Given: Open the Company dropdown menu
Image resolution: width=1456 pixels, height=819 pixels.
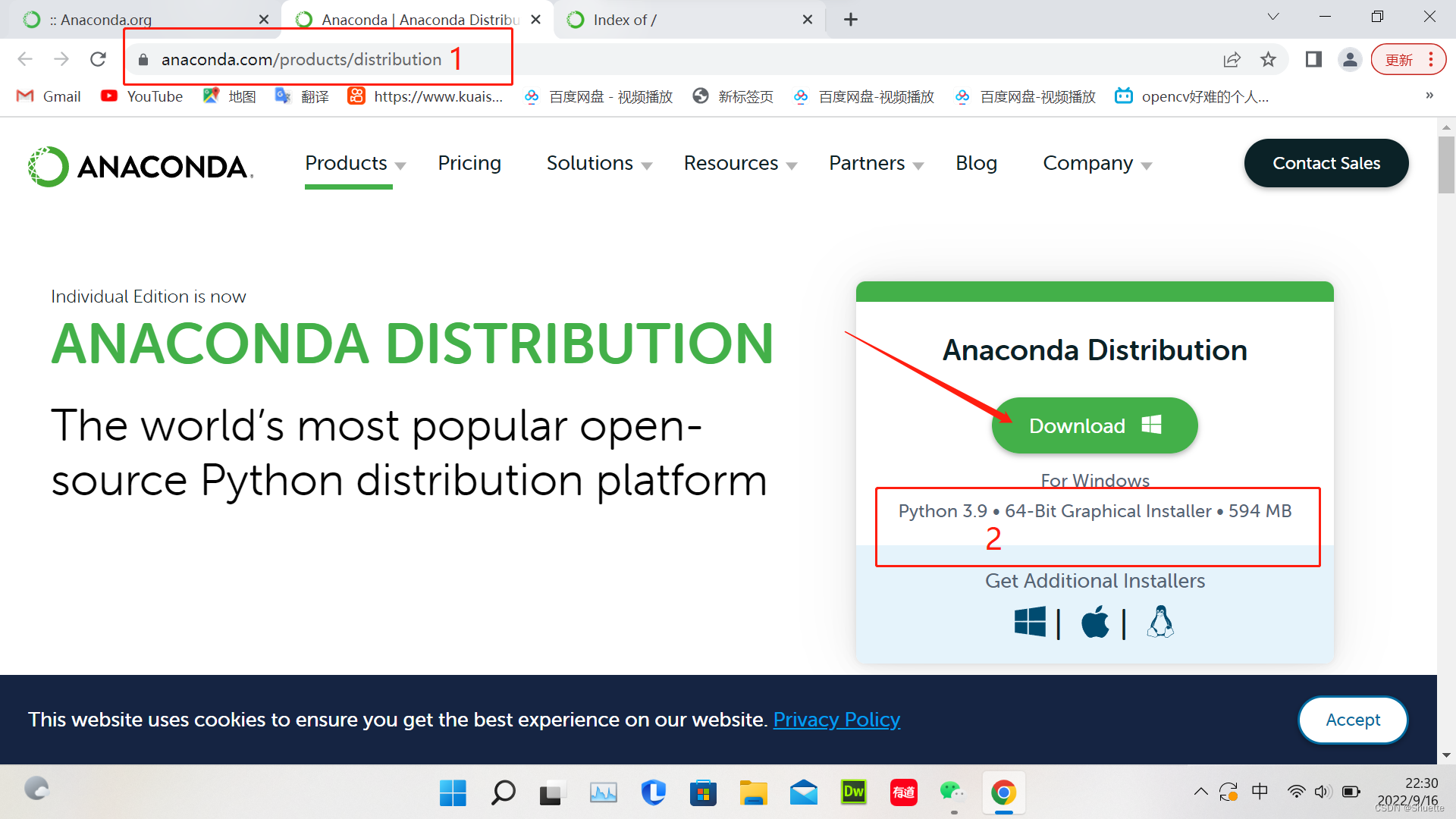Looking at the screenshot, I should click(1097, 163).
